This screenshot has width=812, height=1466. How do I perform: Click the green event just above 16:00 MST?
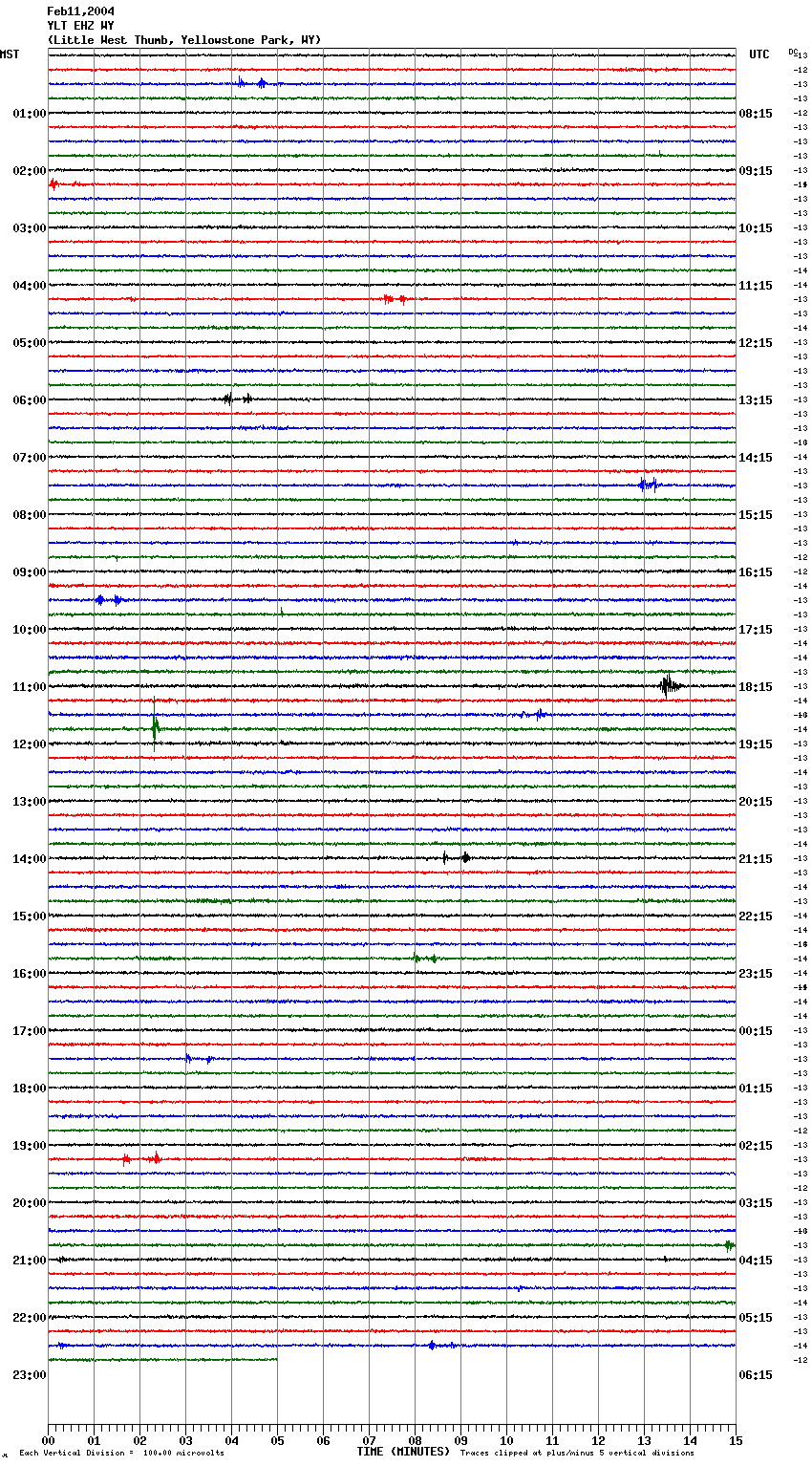(425, 958)
